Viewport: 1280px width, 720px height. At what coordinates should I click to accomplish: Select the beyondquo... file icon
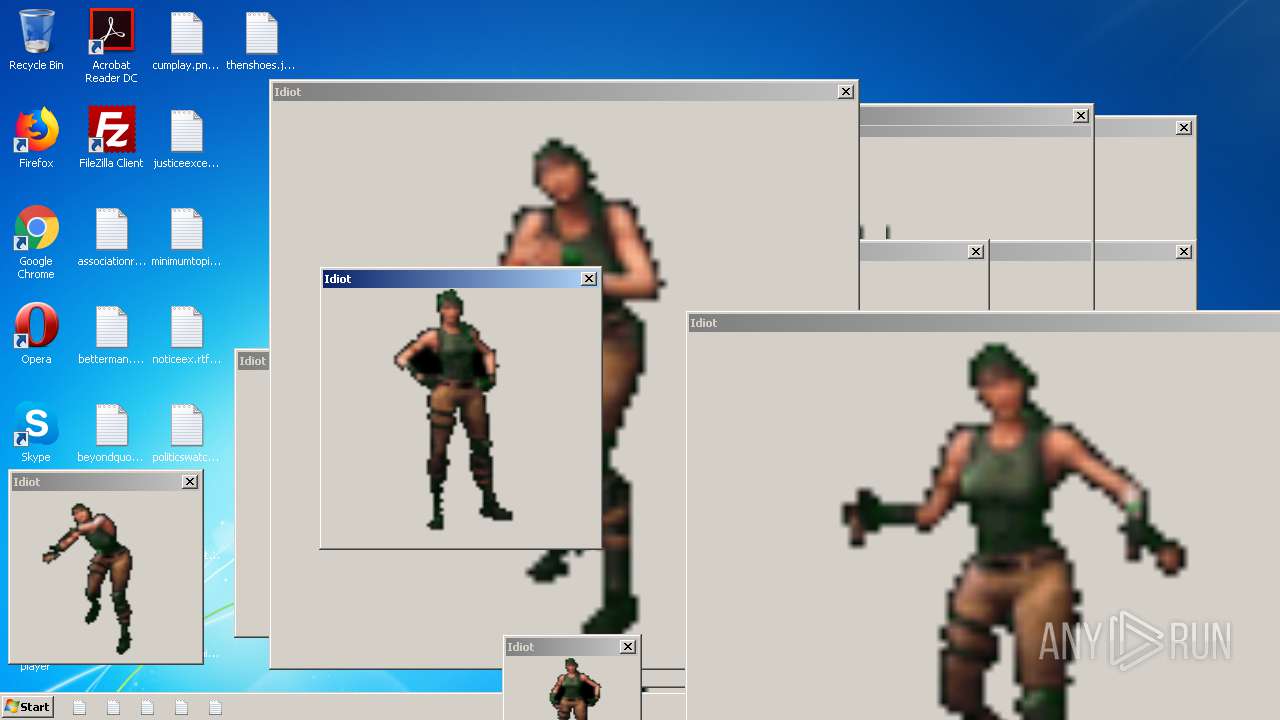click(111, 432)
